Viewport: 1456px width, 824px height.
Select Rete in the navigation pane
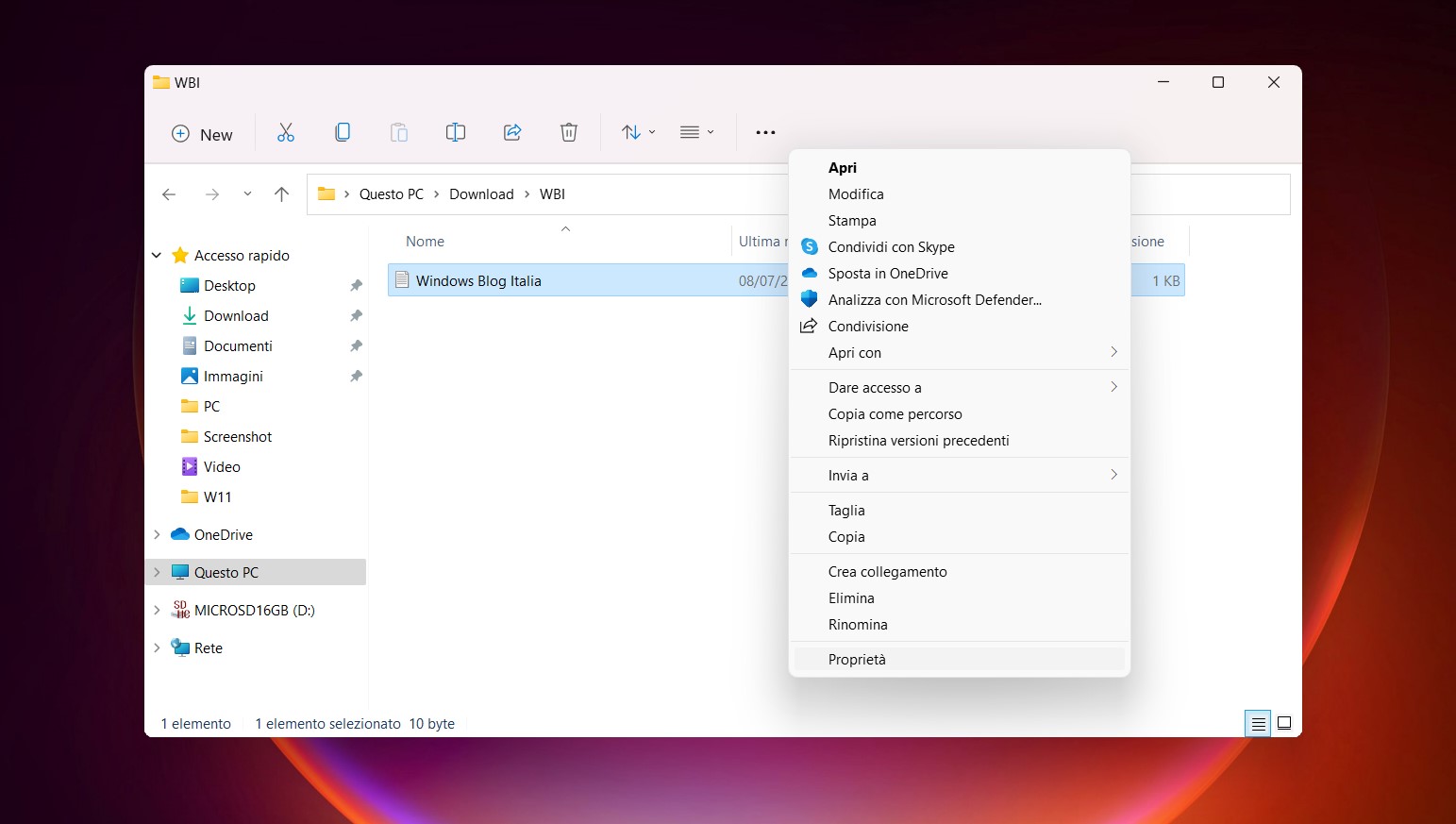(x=208, y=648)
